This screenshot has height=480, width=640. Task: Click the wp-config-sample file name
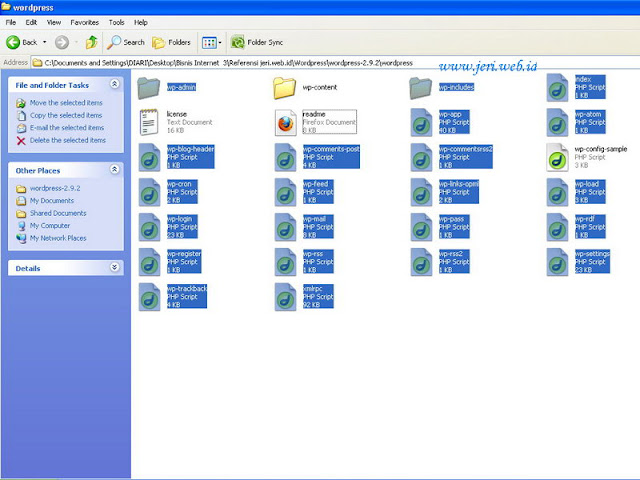600,149
